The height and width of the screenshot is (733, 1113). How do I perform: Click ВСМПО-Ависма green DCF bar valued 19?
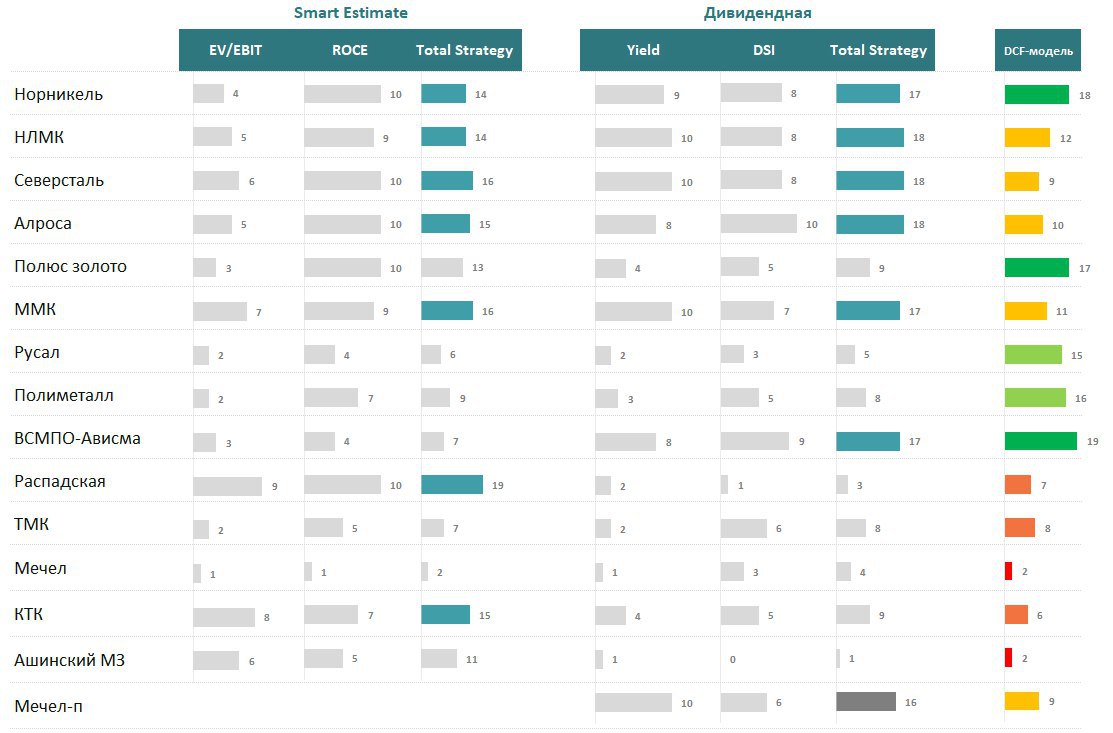click(x=1041, y=441)
